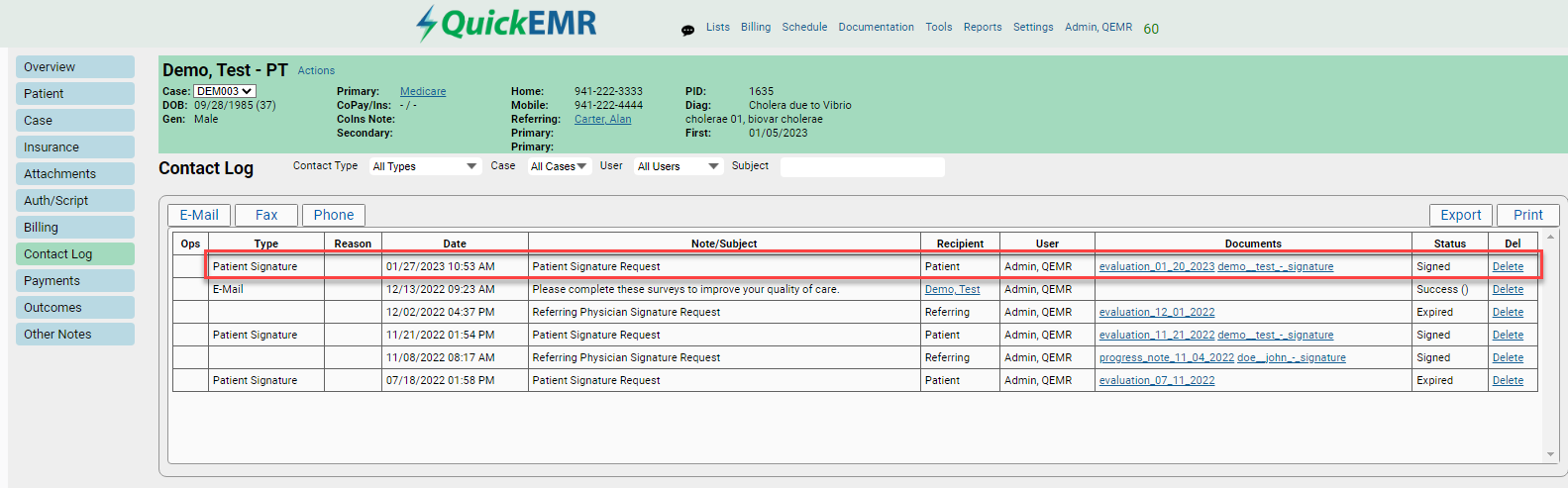Delete the 11/08/2022 contact entry

1508,357
